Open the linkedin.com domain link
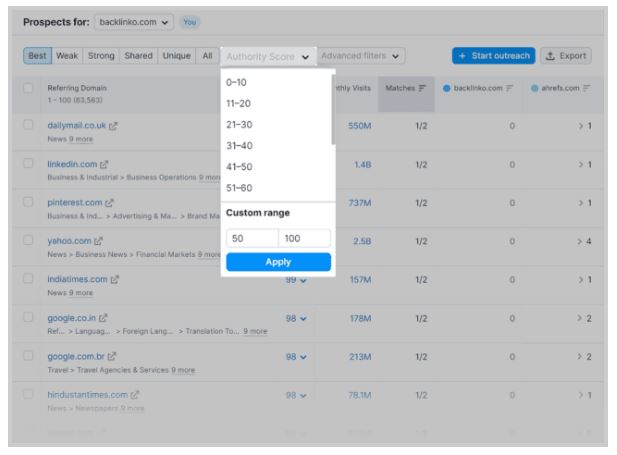The width and height of the screenshot is (617, 455). click(x=72, y=164)
